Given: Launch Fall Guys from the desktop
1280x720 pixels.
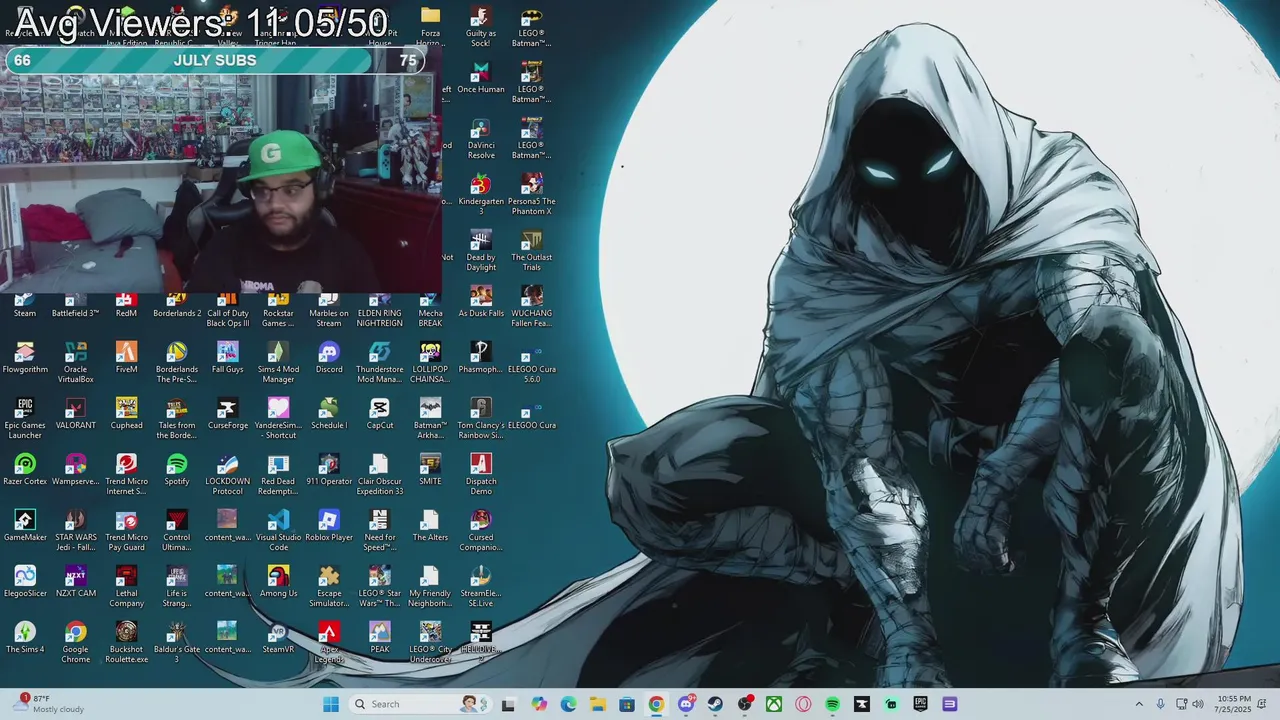Looking at the screenshot, I should 228,358.
